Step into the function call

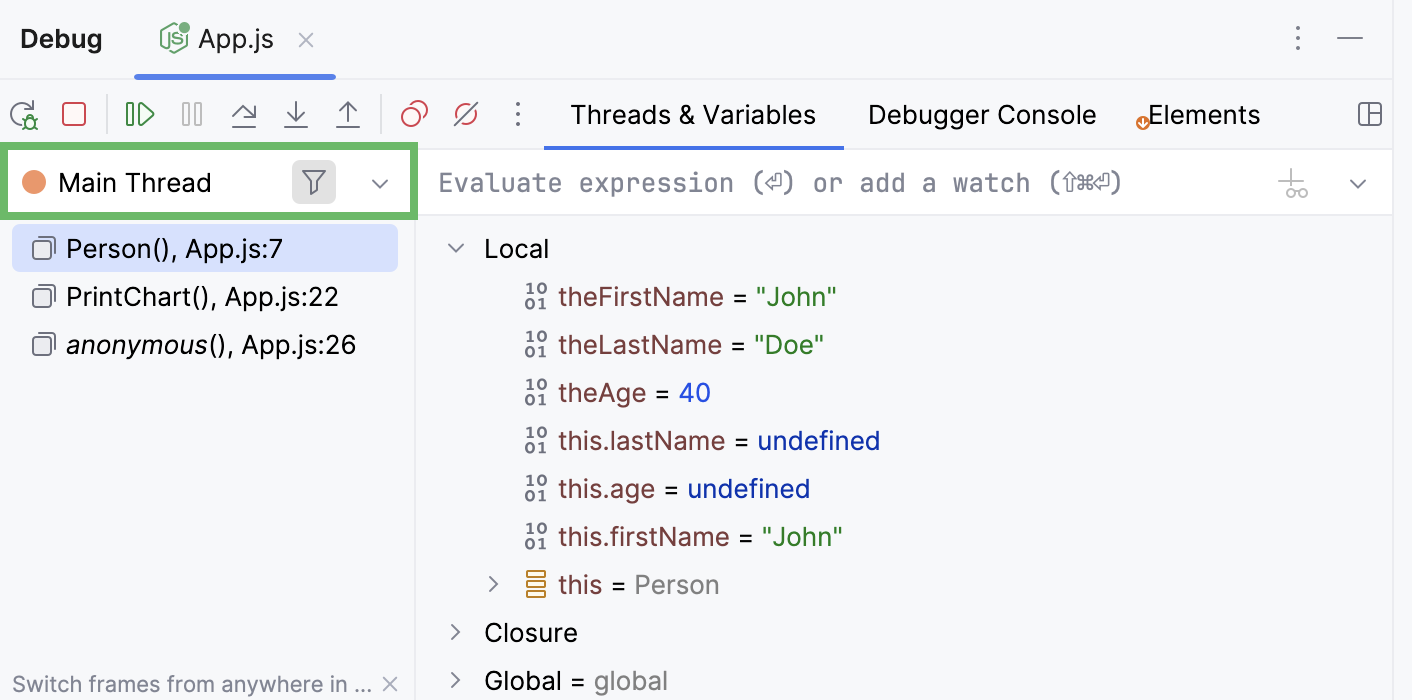(296, 114)
